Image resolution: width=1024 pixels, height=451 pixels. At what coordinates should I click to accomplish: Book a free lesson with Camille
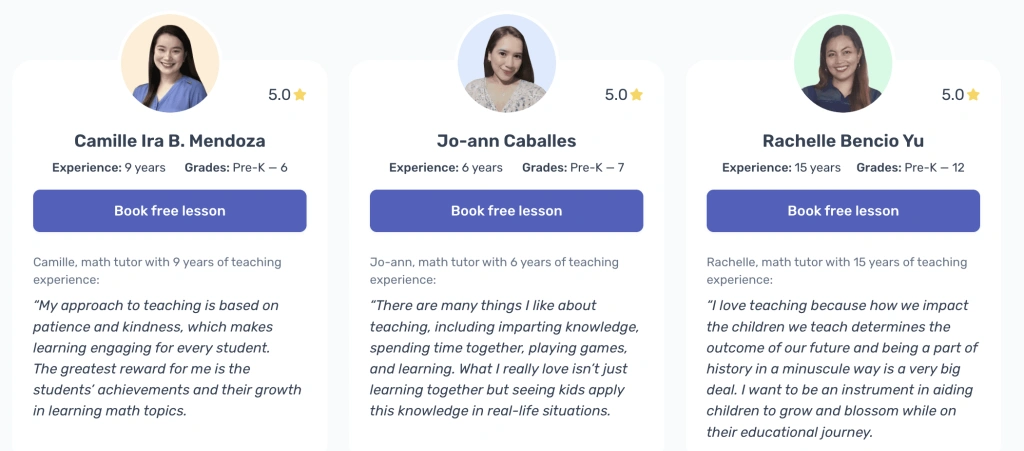coord(170,211)
